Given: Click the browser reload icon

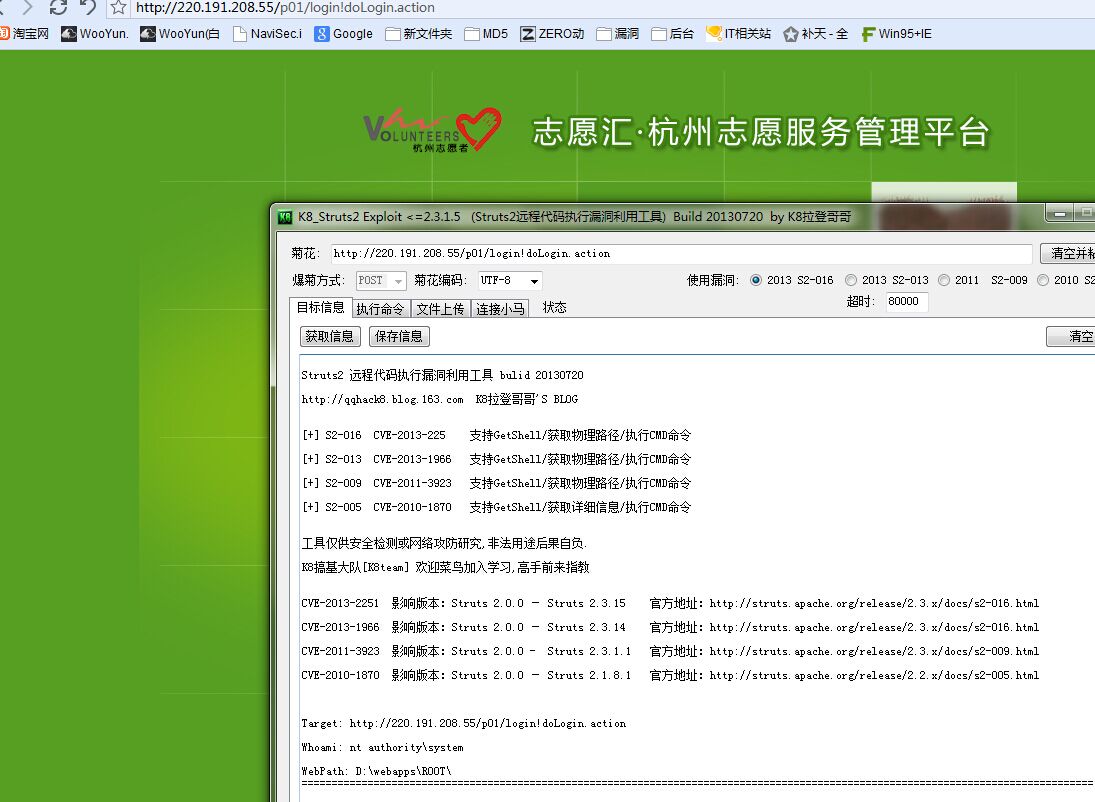Looking at the screenshot, I should coord(59,7).
